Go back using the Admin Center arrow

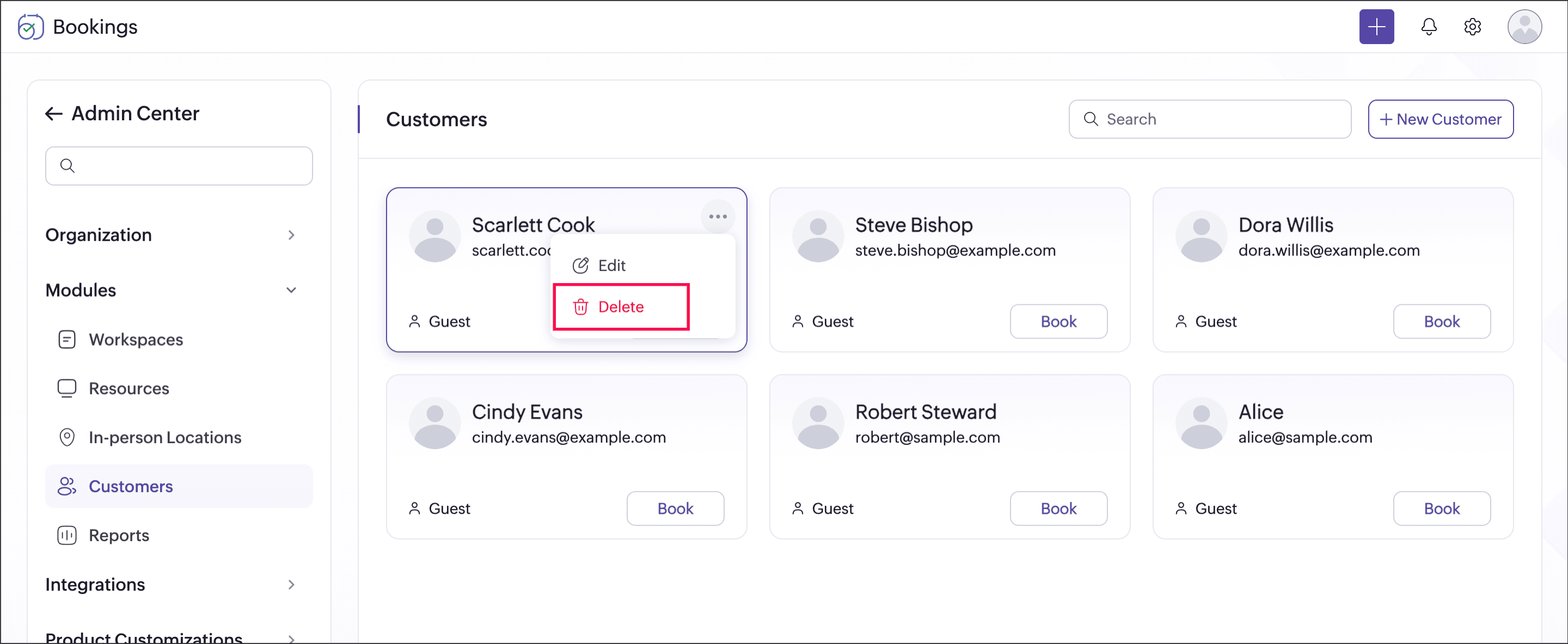pyautogui.click(x=54, y=113)
